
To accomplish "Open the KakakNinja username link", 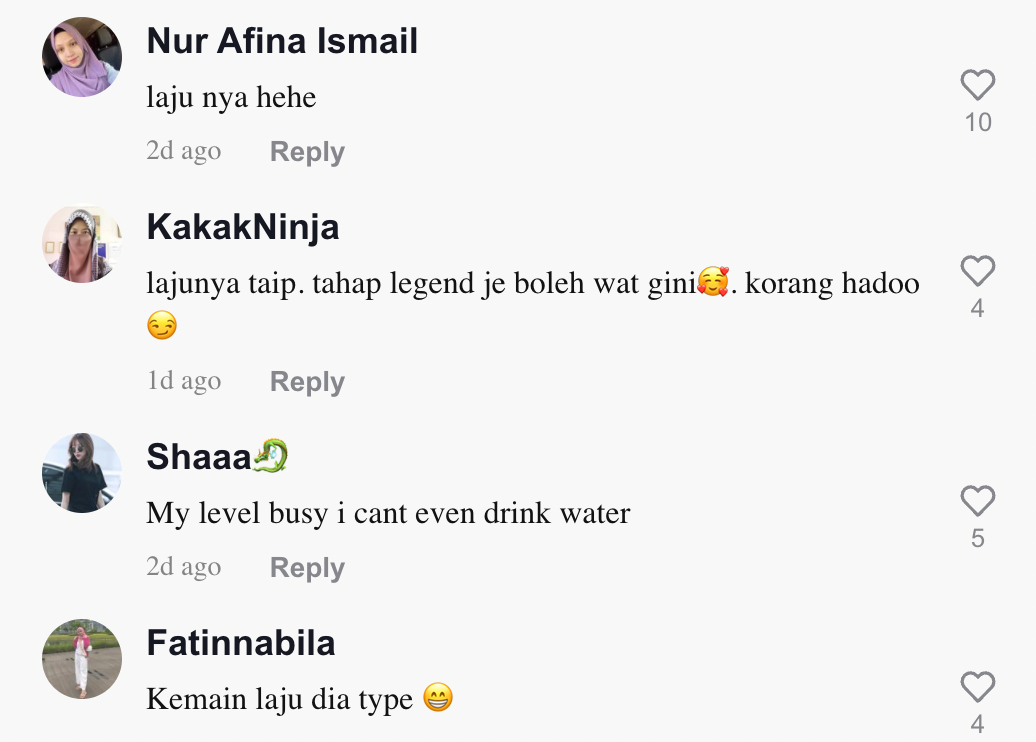I will pyautogui.click(x=243, y=227).
